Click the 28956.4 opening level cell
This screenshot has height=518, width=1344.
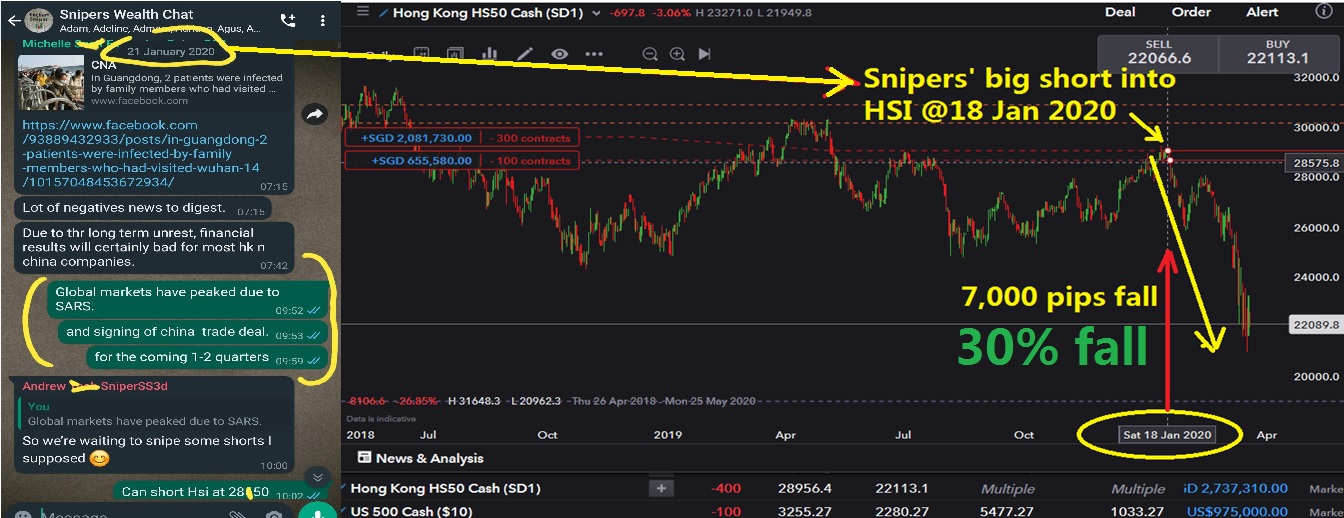tap(803, 488)
